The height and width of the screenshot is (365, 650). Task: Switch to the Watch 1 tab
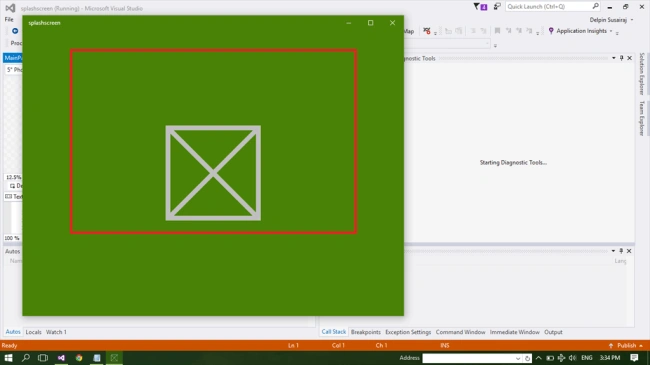(56, 332)
